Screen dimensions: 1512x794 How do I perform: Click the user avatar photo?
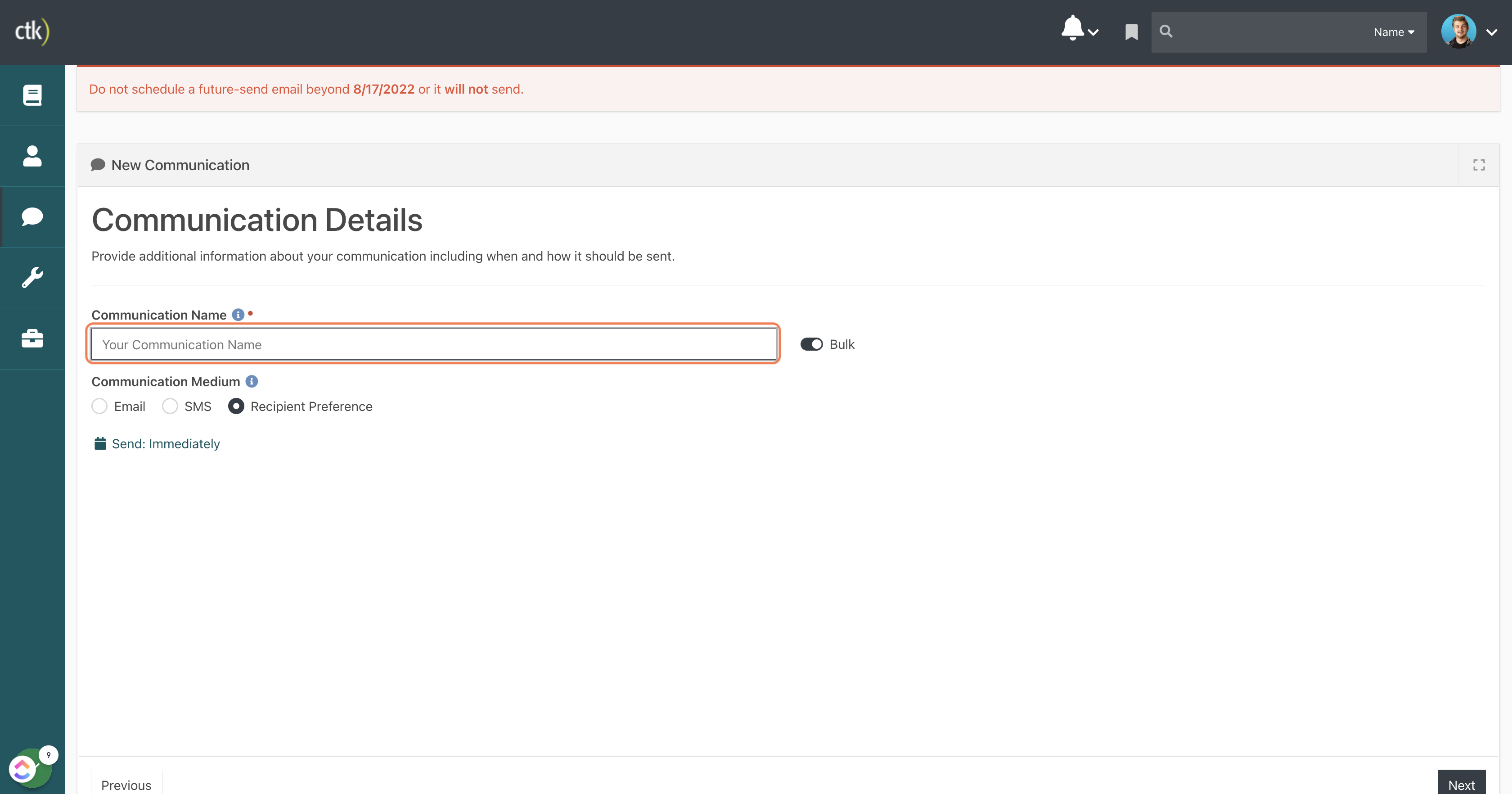[x=1458, y=32]
